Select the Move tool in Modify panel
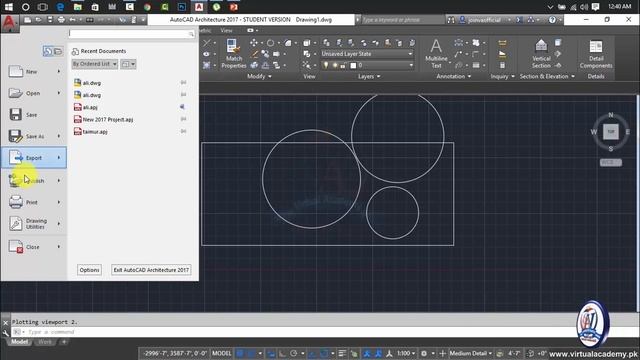This screenshot has width=640, height=360. pyautogui.click(x=253, y=43)
